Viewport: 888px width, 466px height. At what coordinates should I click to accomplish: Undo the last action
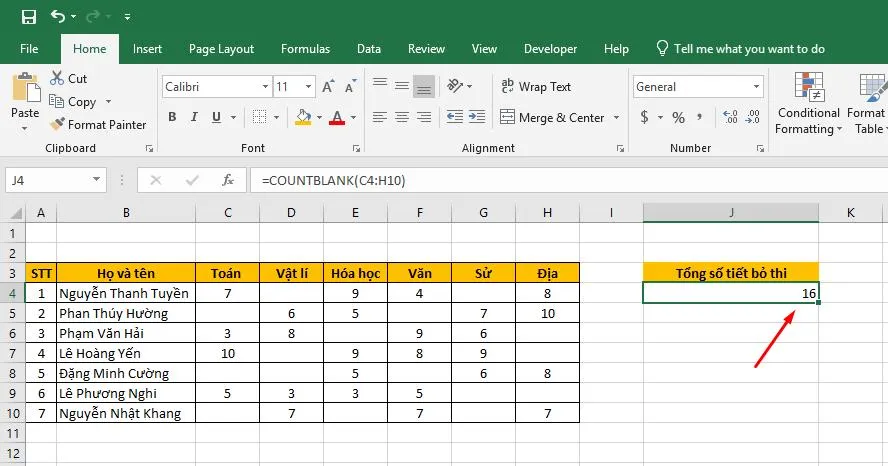(x=58, y=16)
